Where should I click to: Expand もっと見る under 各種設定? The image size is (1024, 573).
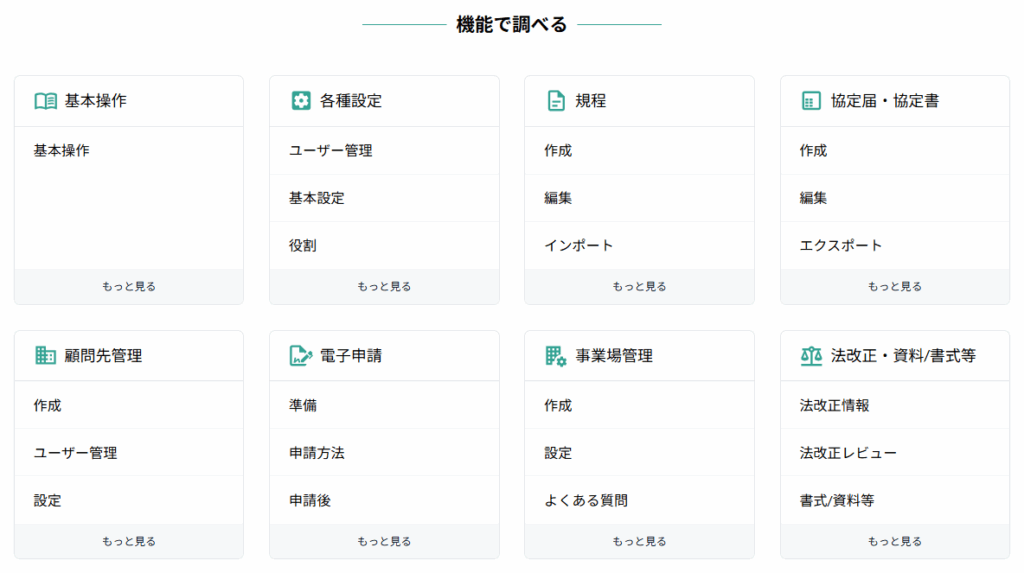coord(384,286)
